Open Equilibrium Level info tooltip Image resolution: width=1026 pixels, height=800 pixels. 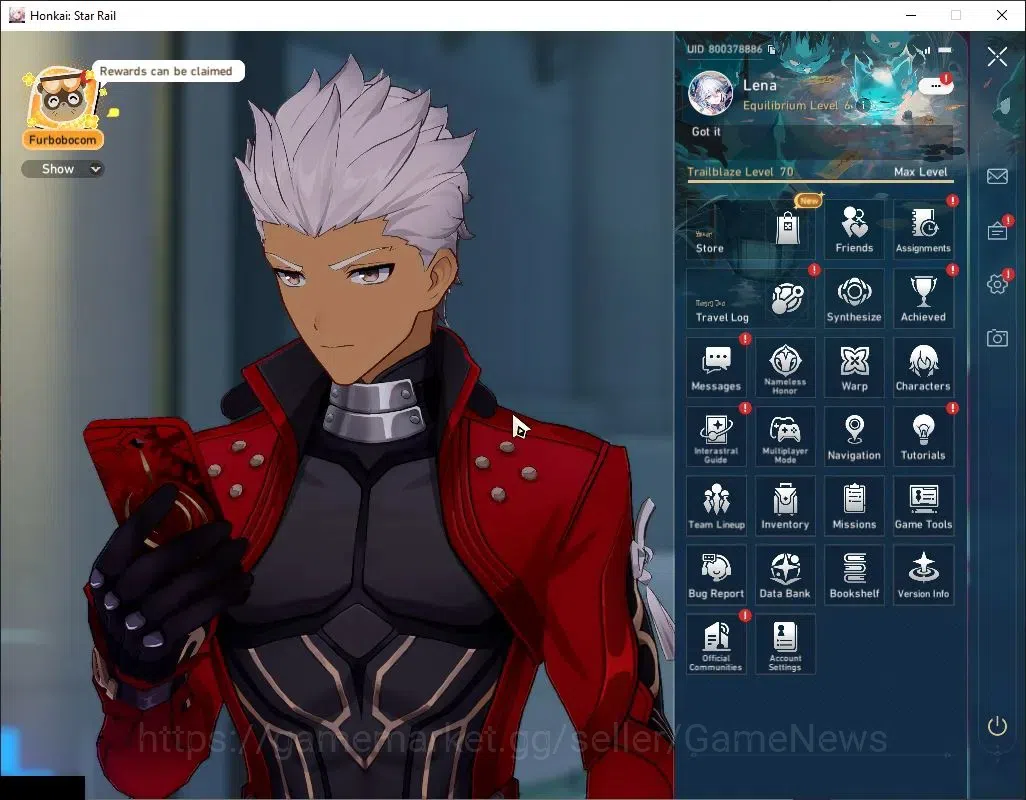coord(863,105)
